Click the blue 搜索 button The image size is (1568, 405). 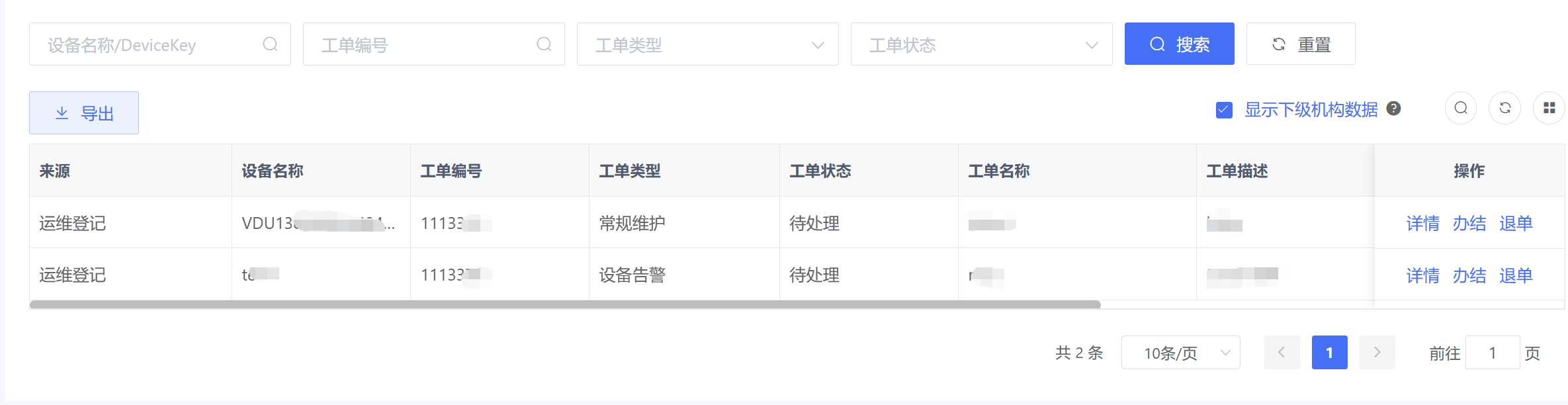click(1179, 44)
